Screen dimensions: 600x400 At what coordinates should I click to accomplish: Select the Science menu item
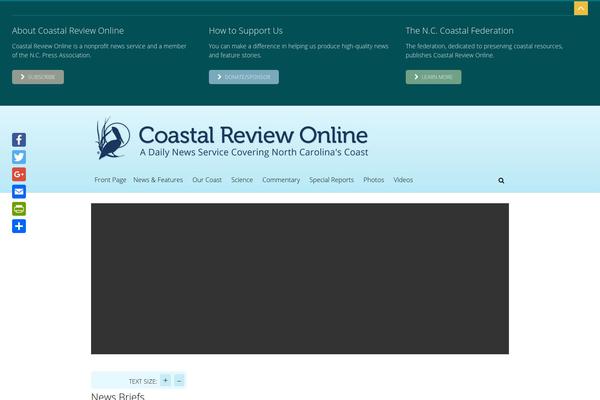pos(242,180)
